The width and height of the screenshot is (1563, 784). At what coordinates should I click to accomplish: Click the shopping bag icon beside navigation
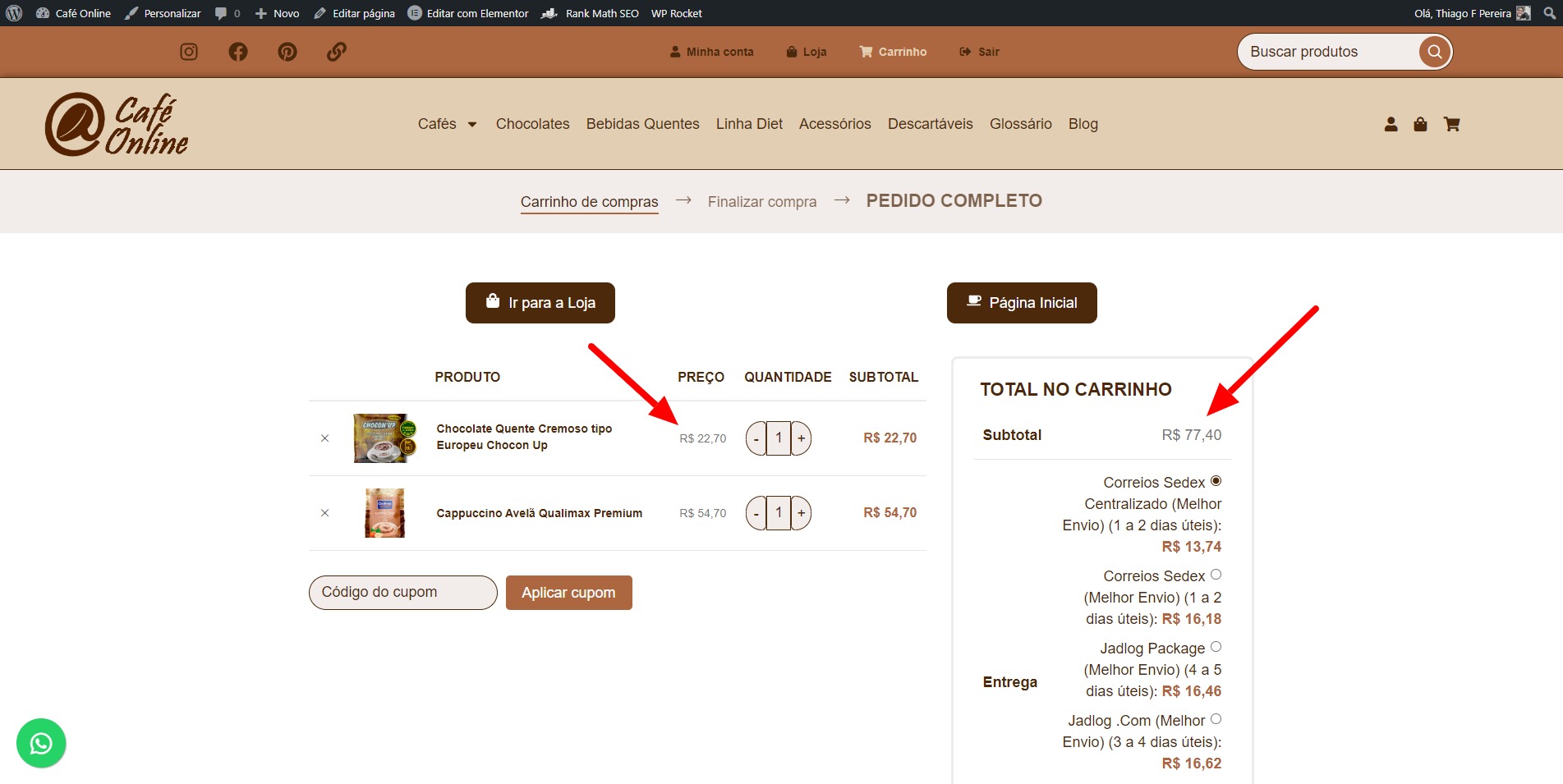[x=1420, y=124]
